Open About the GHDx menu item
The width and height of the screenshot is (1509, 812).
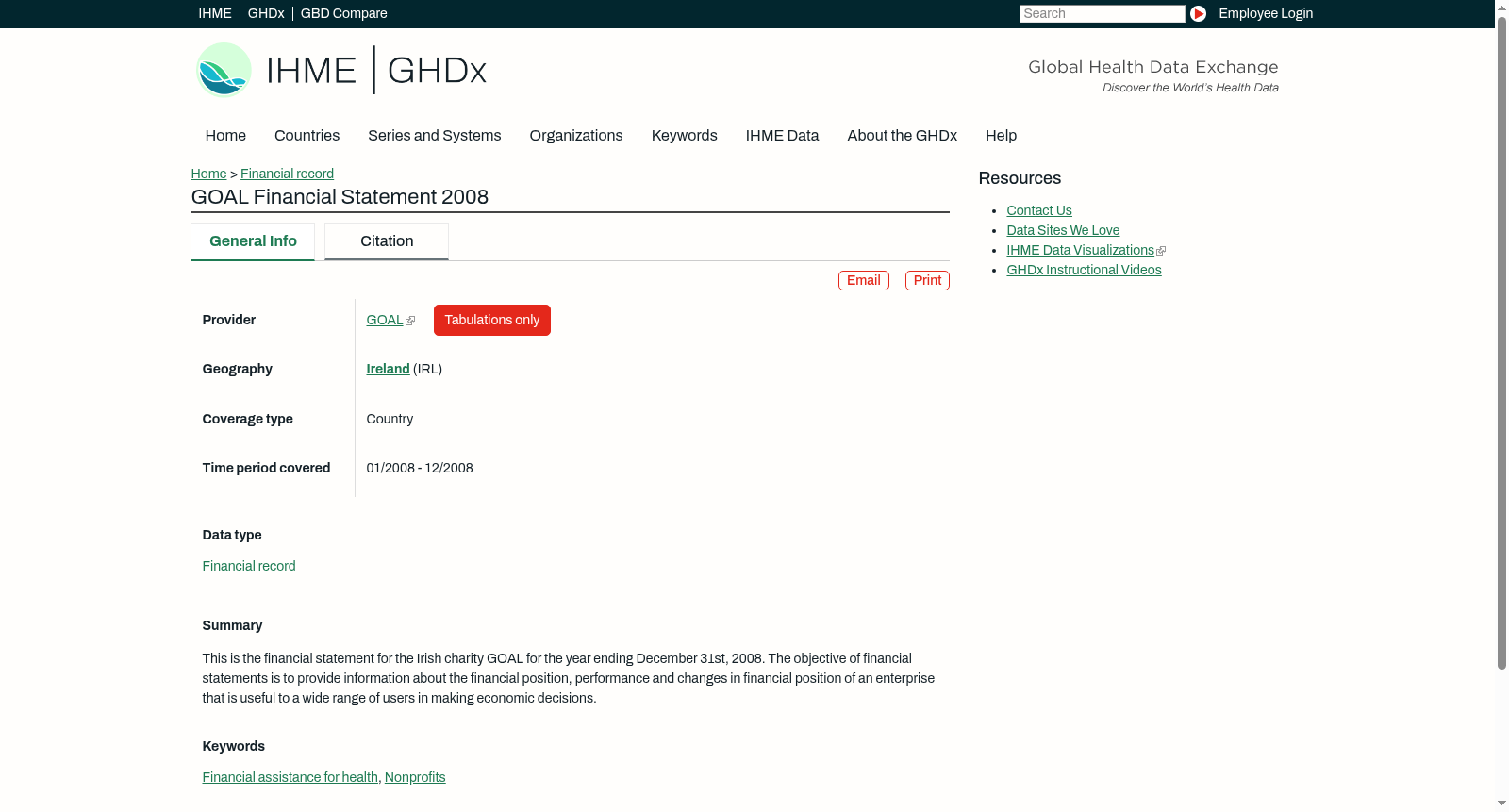point(903,136)
